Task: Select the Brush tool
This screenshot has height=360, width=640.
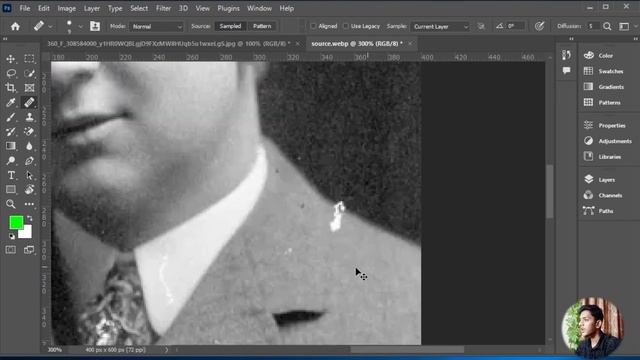Action: tap(11, 117)
